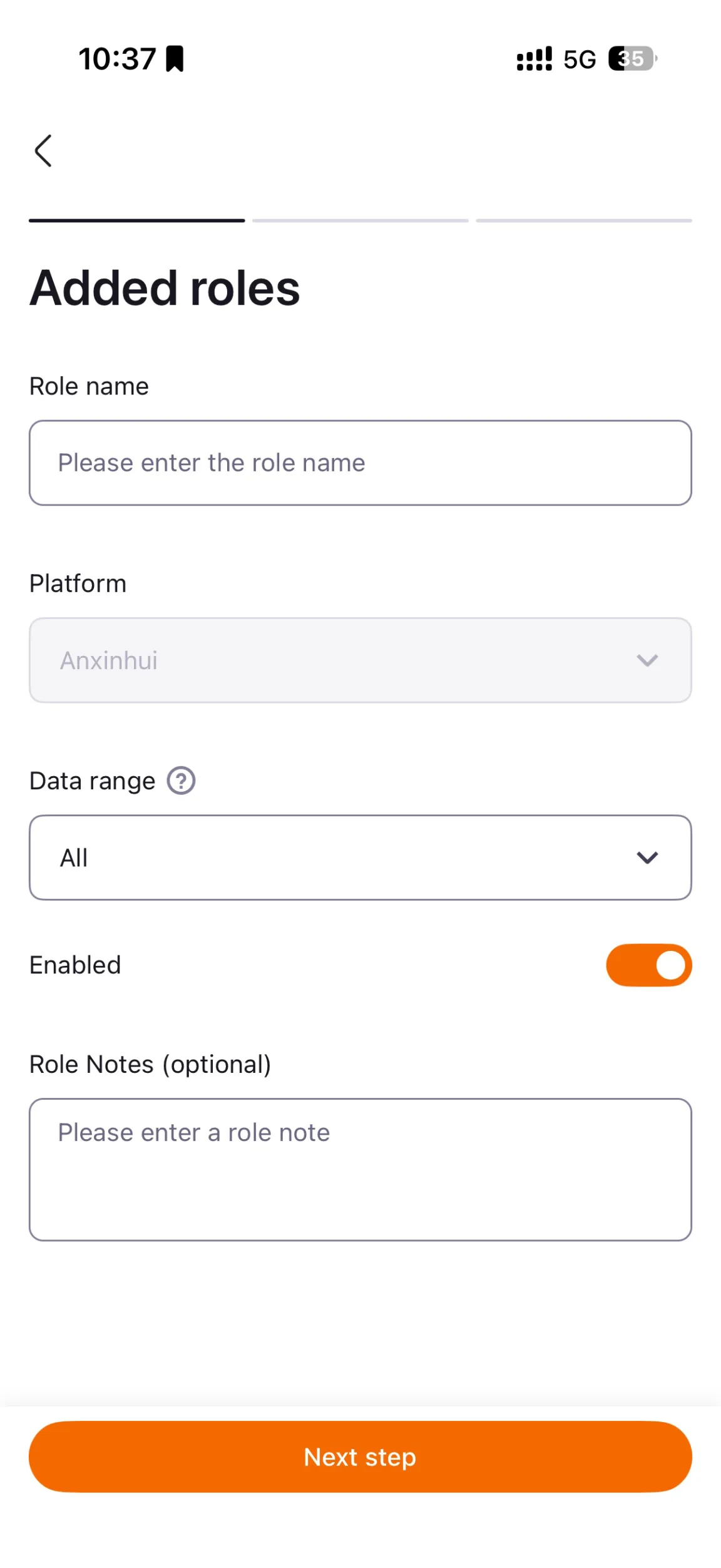721x1568 pixels.
Task: Focus the Role name input field
Action: pyautogui.click(x=360, y=463)
